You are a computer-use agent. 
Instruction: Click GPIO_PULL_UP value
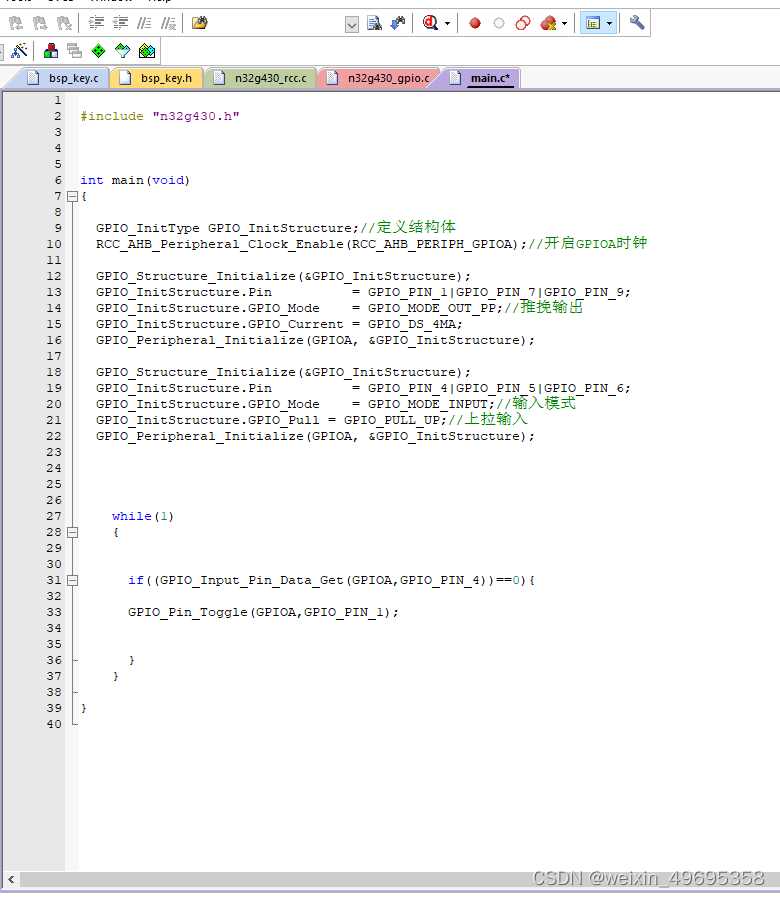tap(391, 420)
